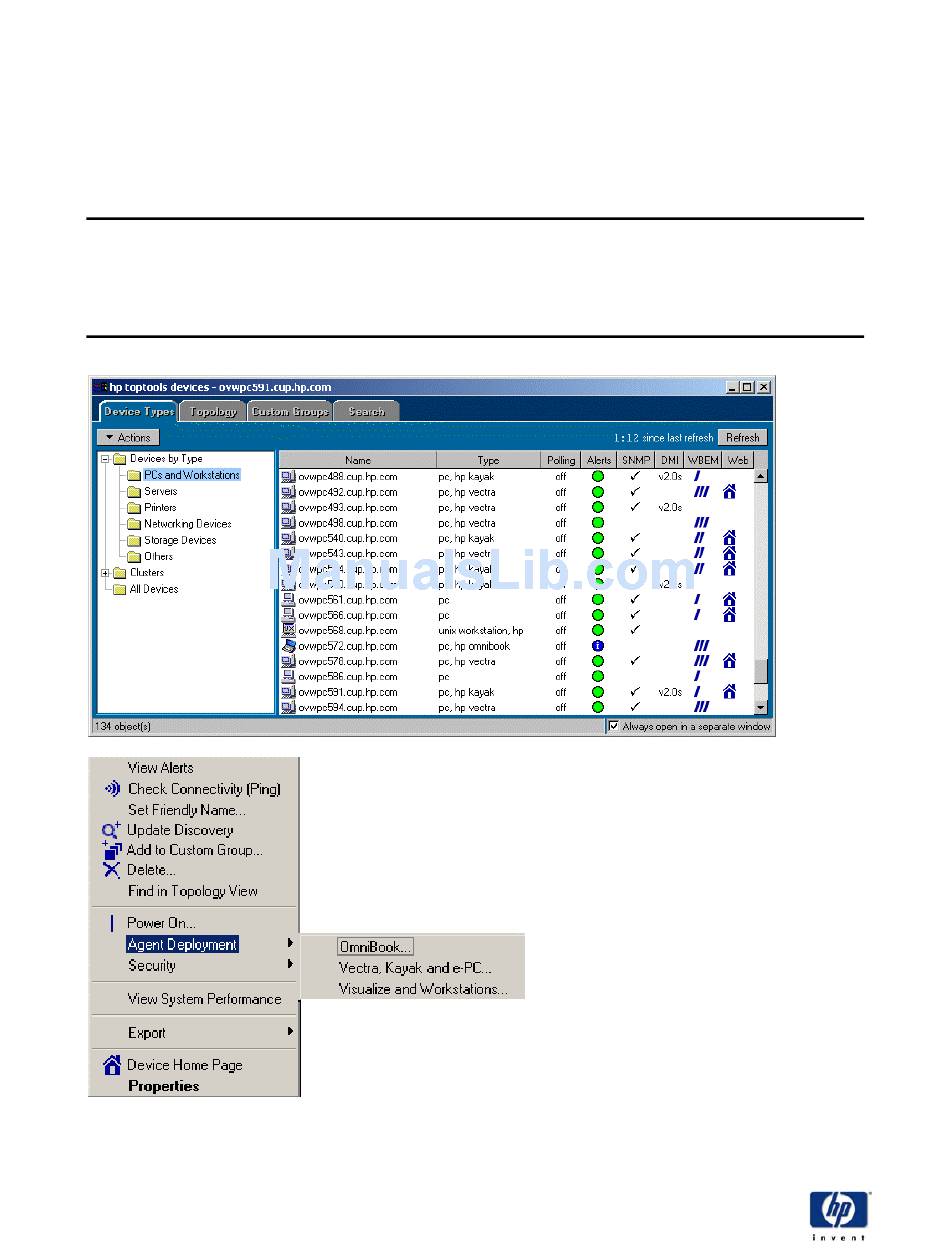Click green alert status of ovwpc488
Image resolution: width=950 pixels, height=1248 pixels.
point(598,477)
